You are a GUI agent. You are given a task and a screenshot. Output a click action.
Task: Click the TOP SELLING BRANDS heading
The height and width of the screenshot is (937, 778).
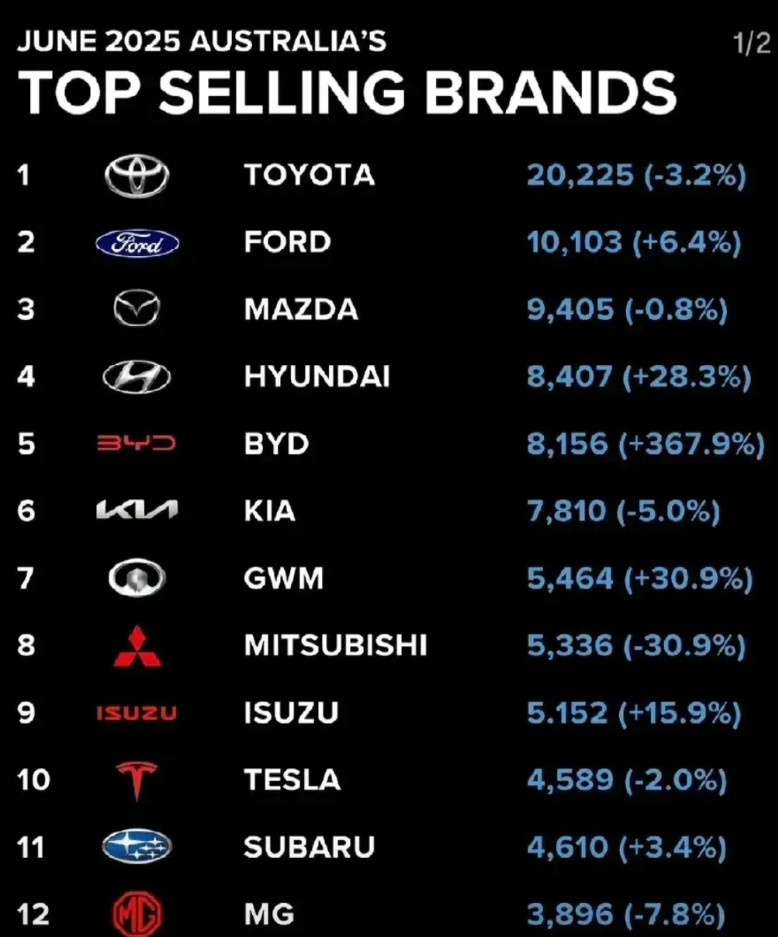tap(347, 93)
